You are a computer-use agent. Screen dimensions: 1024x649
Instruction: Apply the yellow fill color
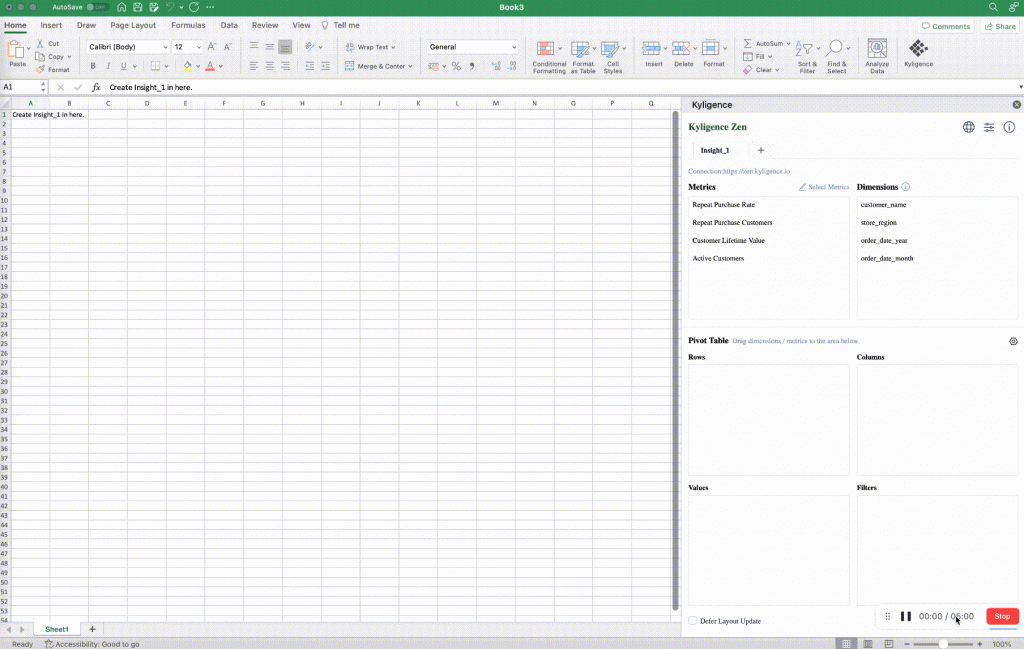tap(187, 66)
